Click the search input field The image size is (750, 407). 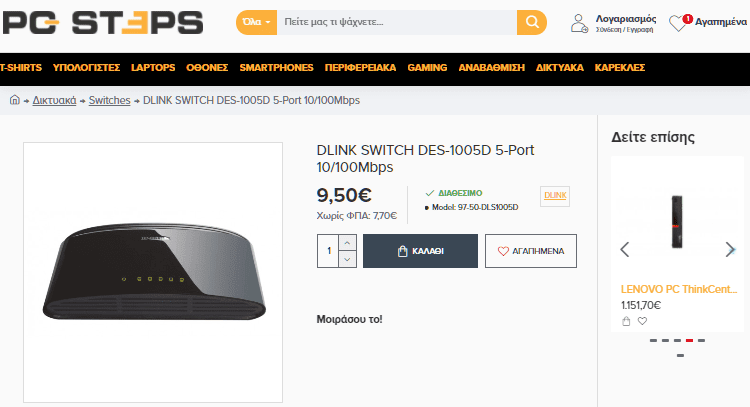(x=397, y=22)
